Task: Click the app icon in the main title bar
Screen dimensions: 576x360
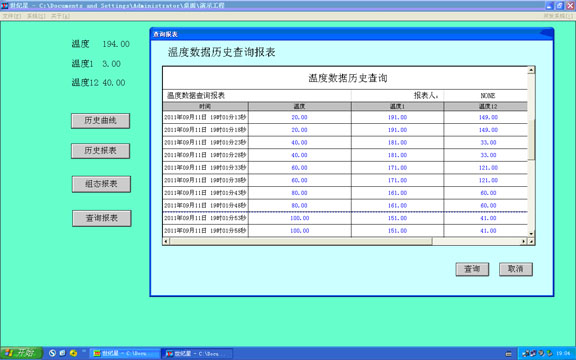Action: (4, 5)
